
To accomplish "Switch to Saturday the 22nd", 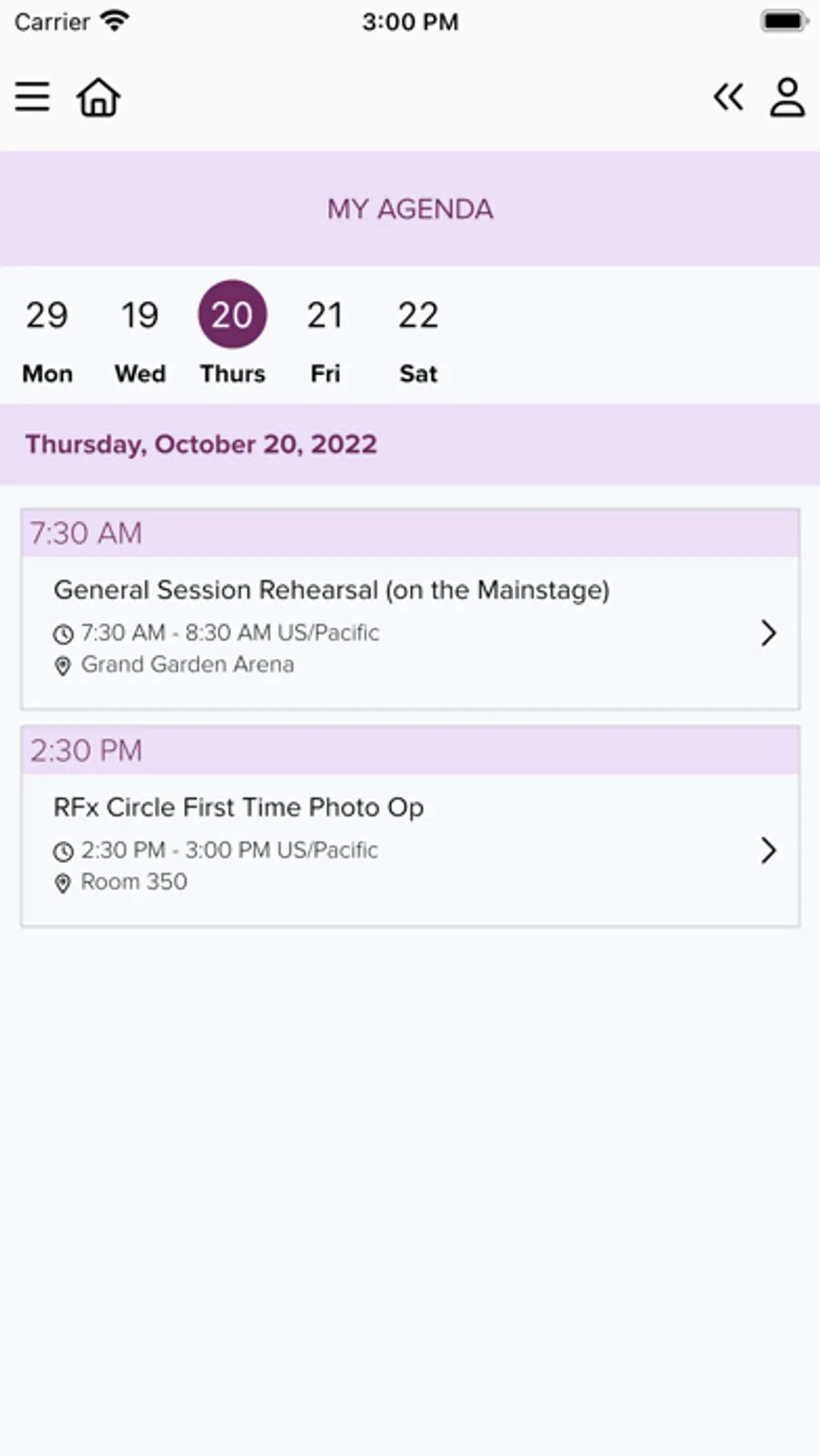I will click(418, 334).
